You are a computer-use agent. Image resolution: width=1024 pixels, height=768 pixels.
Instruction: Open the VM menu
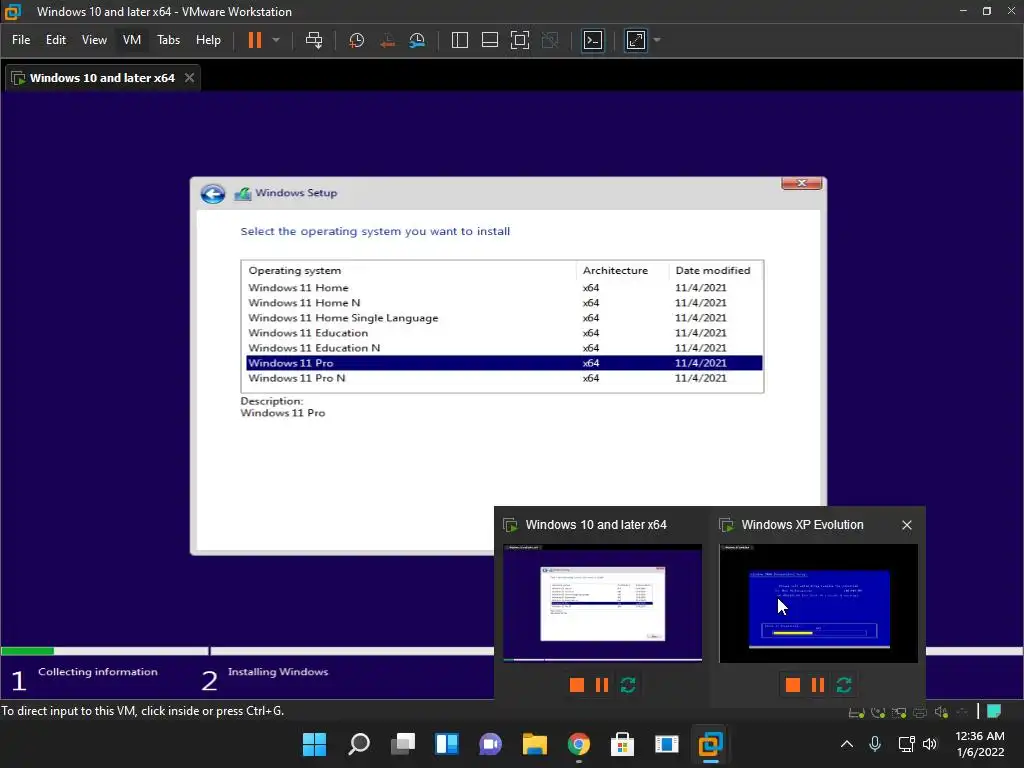pyautogui.click(x=132, y=40)
